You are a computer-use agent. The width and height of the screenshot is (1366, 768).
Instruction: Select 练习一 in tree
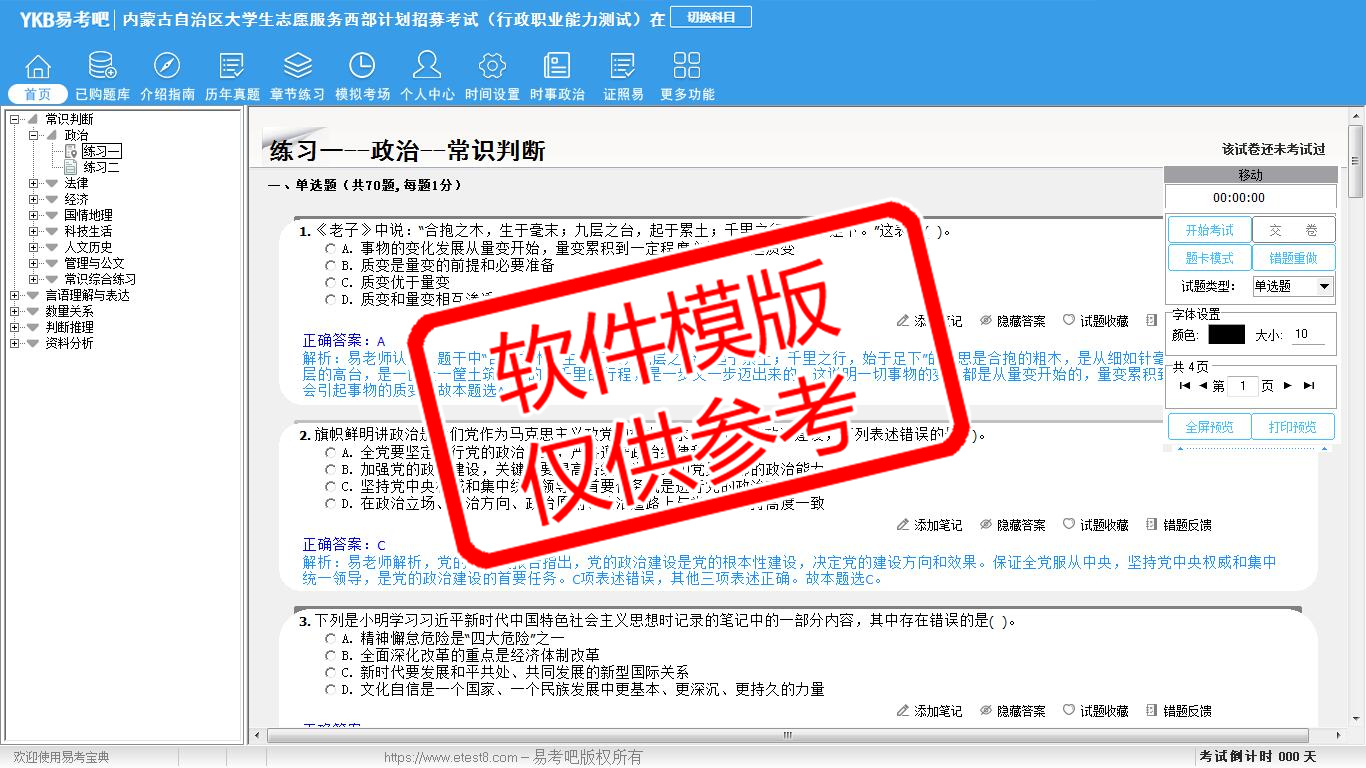click(101, 152)
